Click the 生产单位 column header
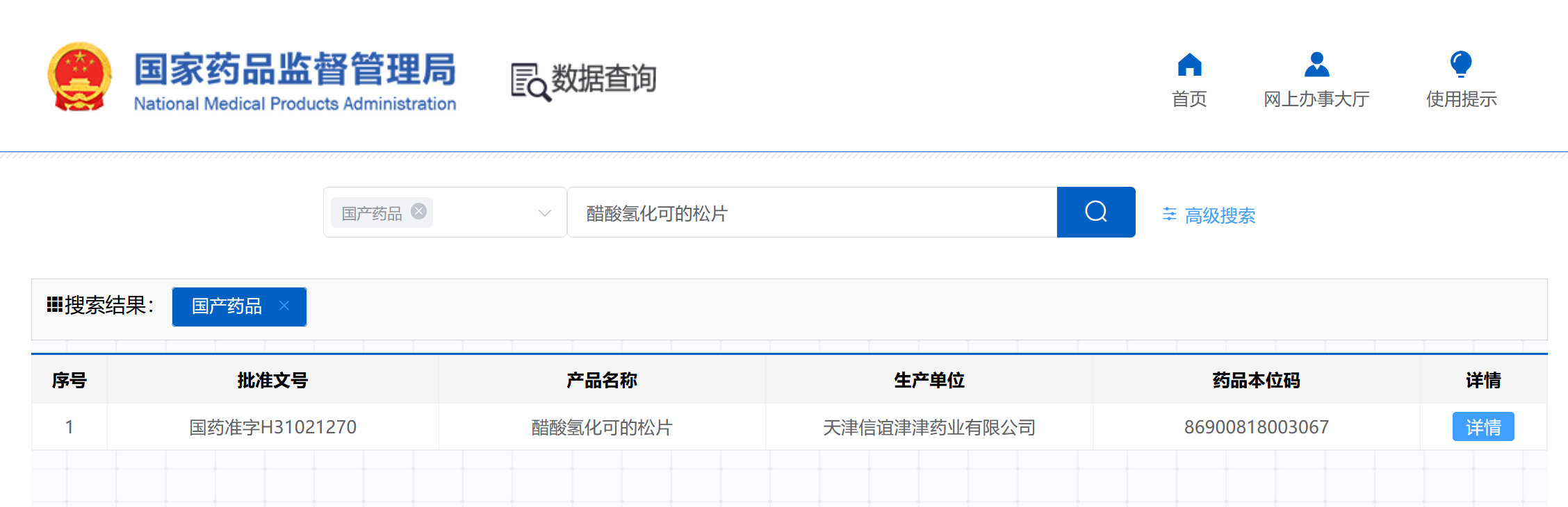This screenshot has height=507, width=1568. [x=929, y=380]
